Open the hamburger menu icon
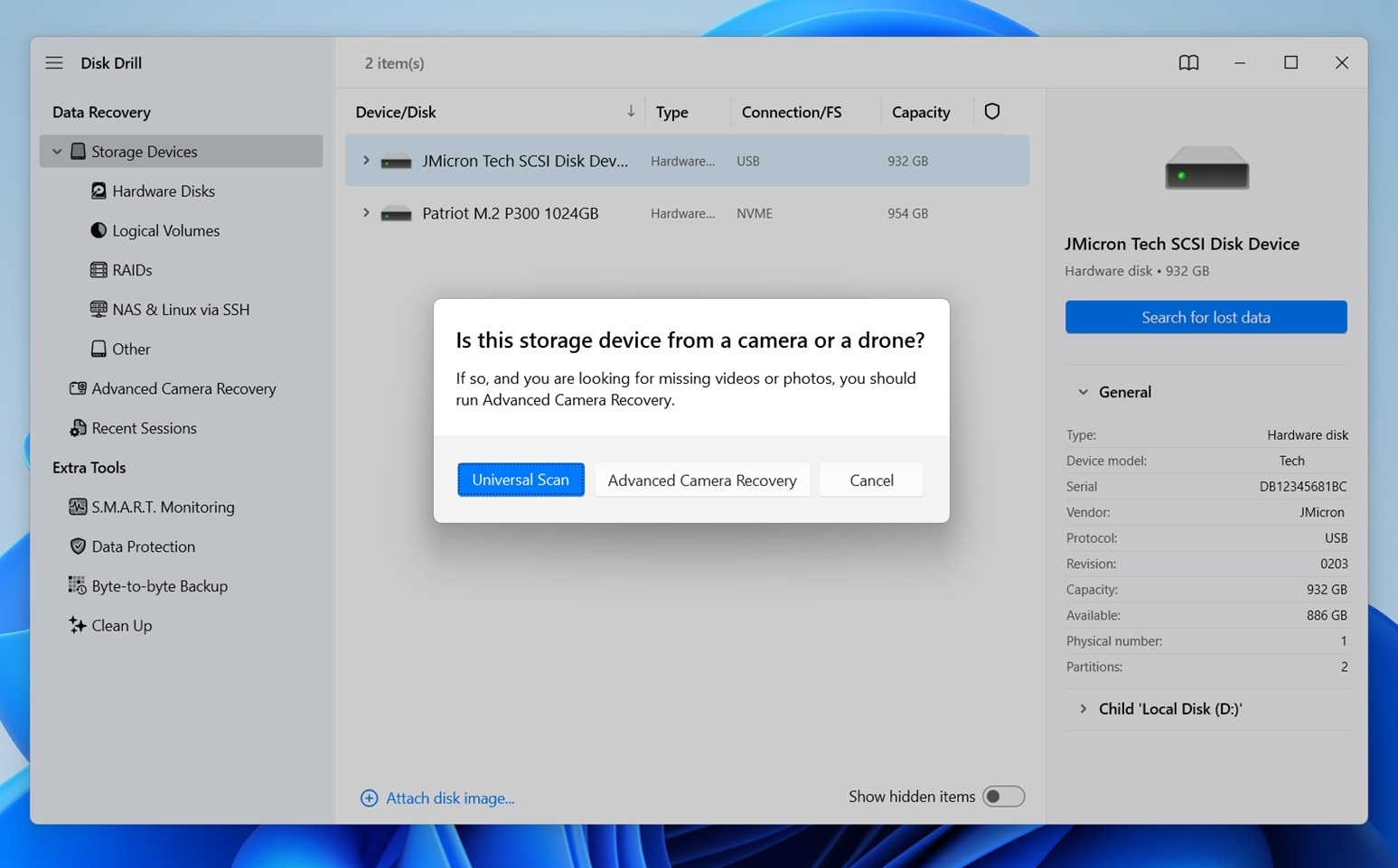 point(54,63)
